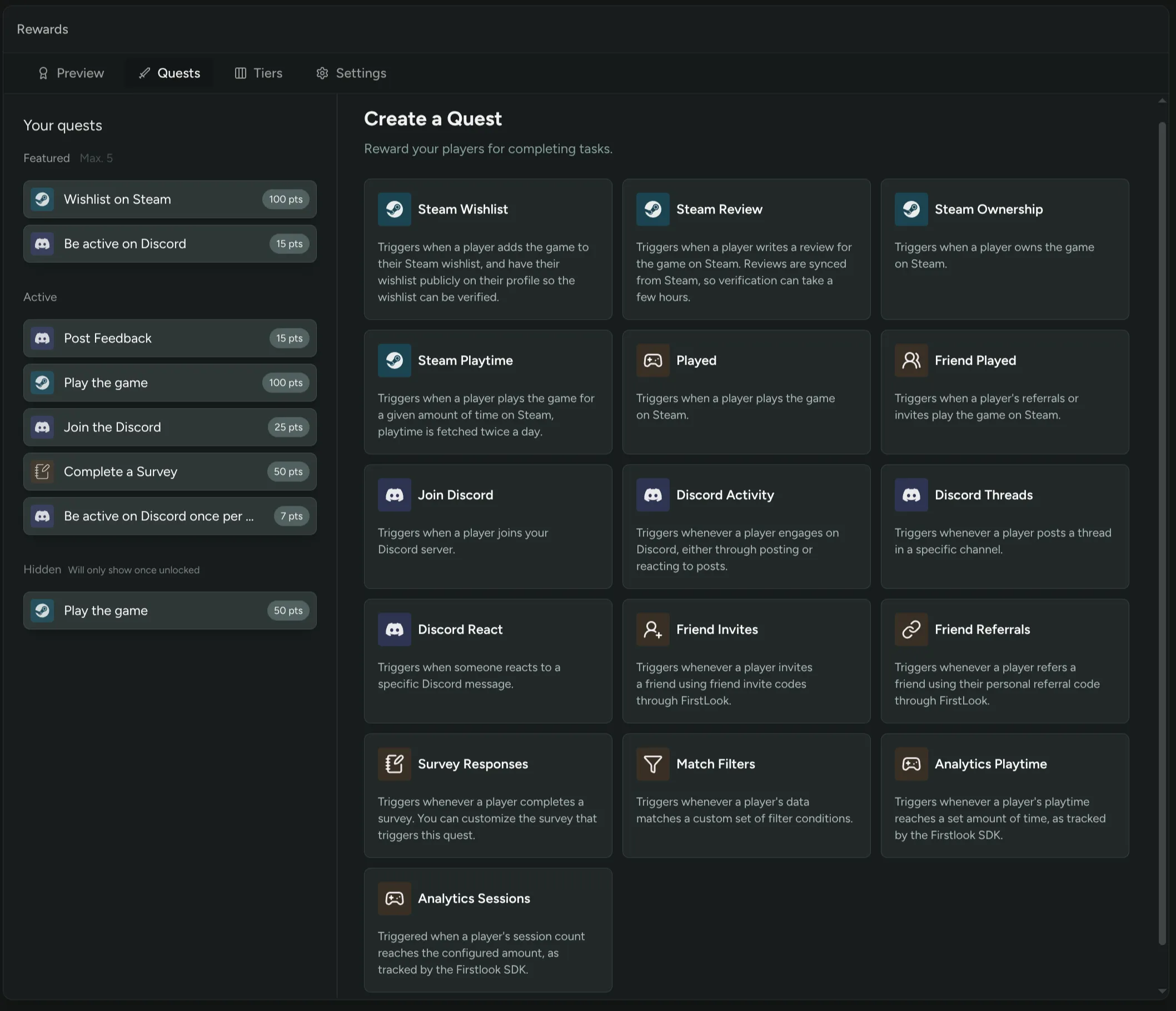Click the 7 pts badge in quest list
Screen dimensions: 1176x1011
[x=291, y=516]
